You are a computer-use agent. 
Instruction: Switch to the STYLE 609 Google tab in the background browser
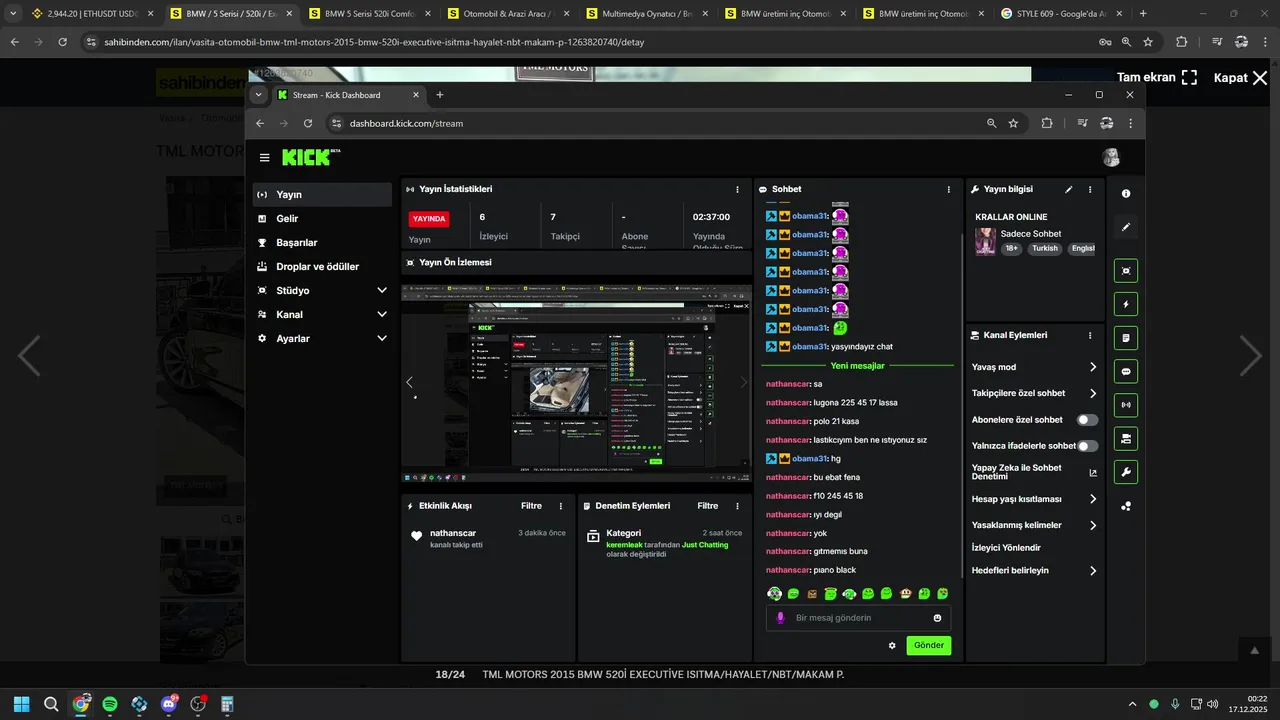(x=1062, y=14)
